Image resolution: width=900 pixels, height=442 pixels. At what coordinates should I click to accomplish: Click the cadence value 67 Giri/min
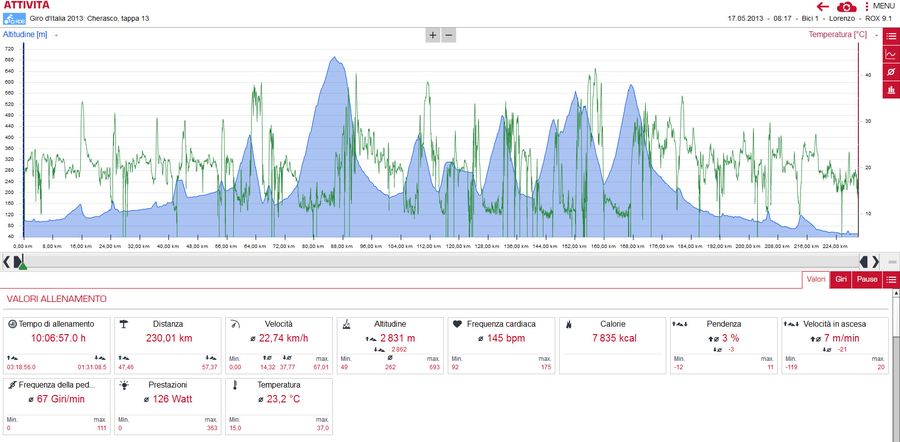coord(60,399)
